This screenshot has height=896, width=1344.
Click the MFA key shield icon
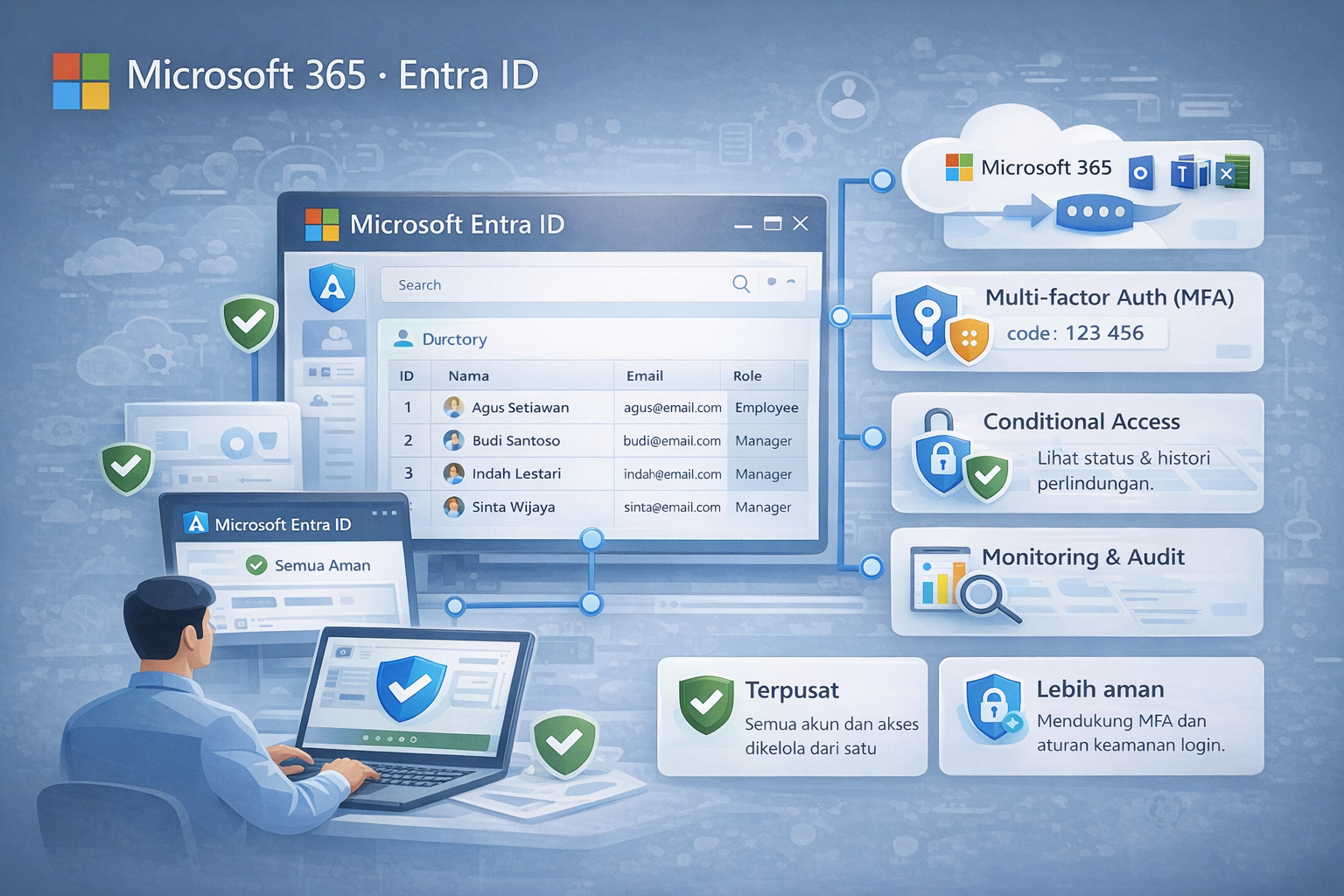[x=927, y=319]
